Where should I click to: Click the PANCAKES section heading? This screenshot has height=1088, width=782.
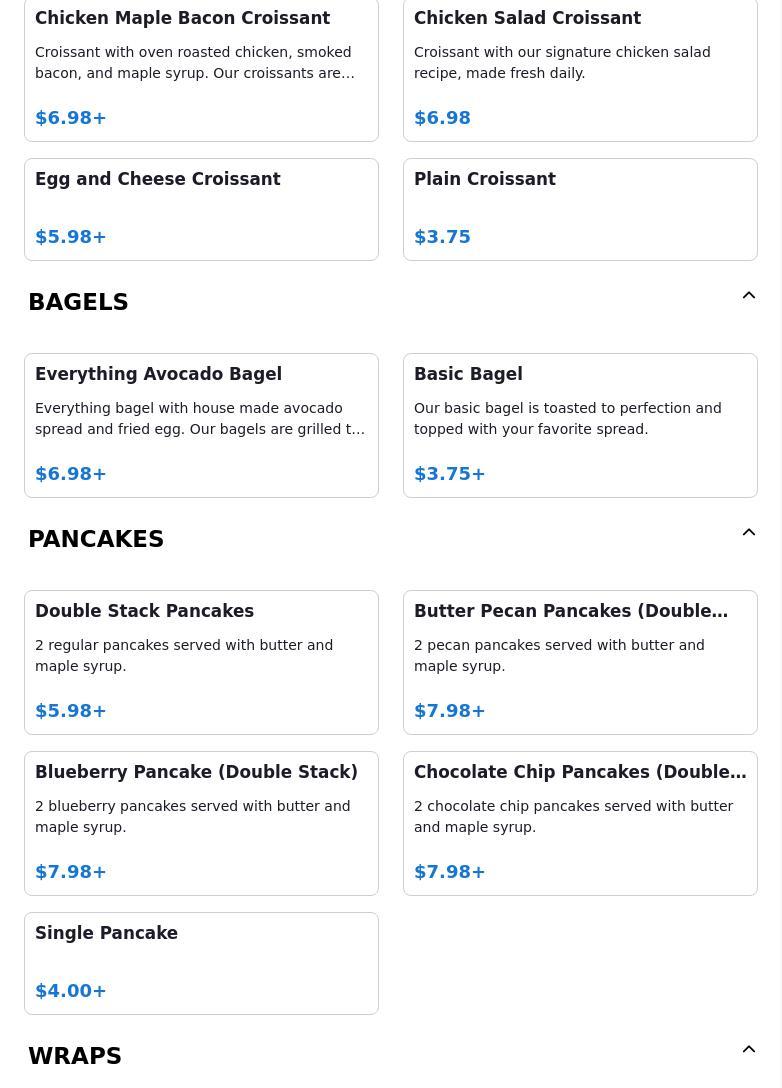(96, 539)
